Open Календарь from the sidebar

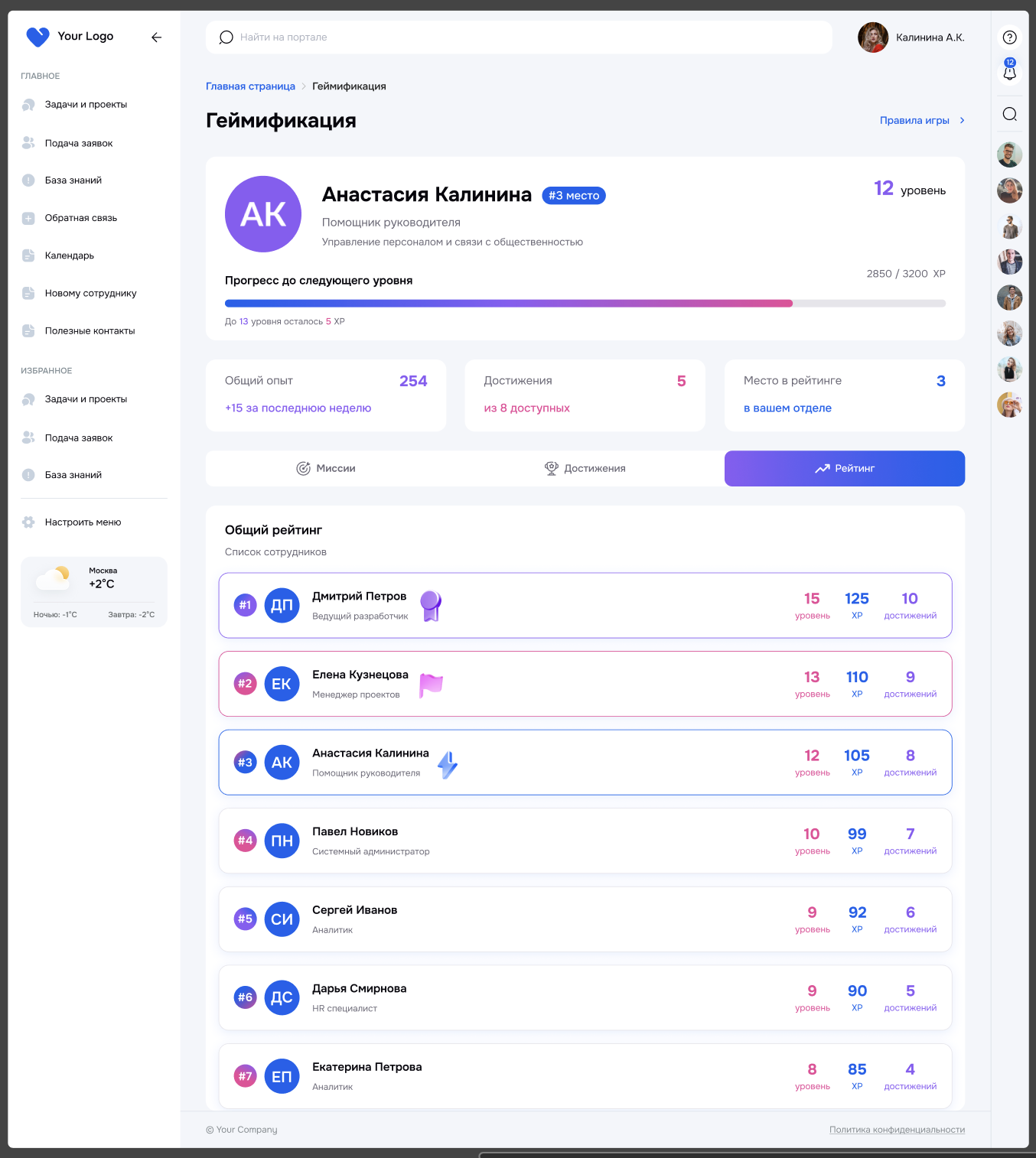pos(69,255)
